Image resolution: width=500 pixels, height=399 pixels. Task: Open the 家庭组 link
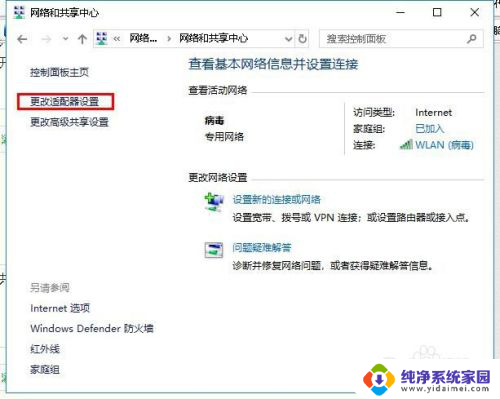[x=45, y=369]
